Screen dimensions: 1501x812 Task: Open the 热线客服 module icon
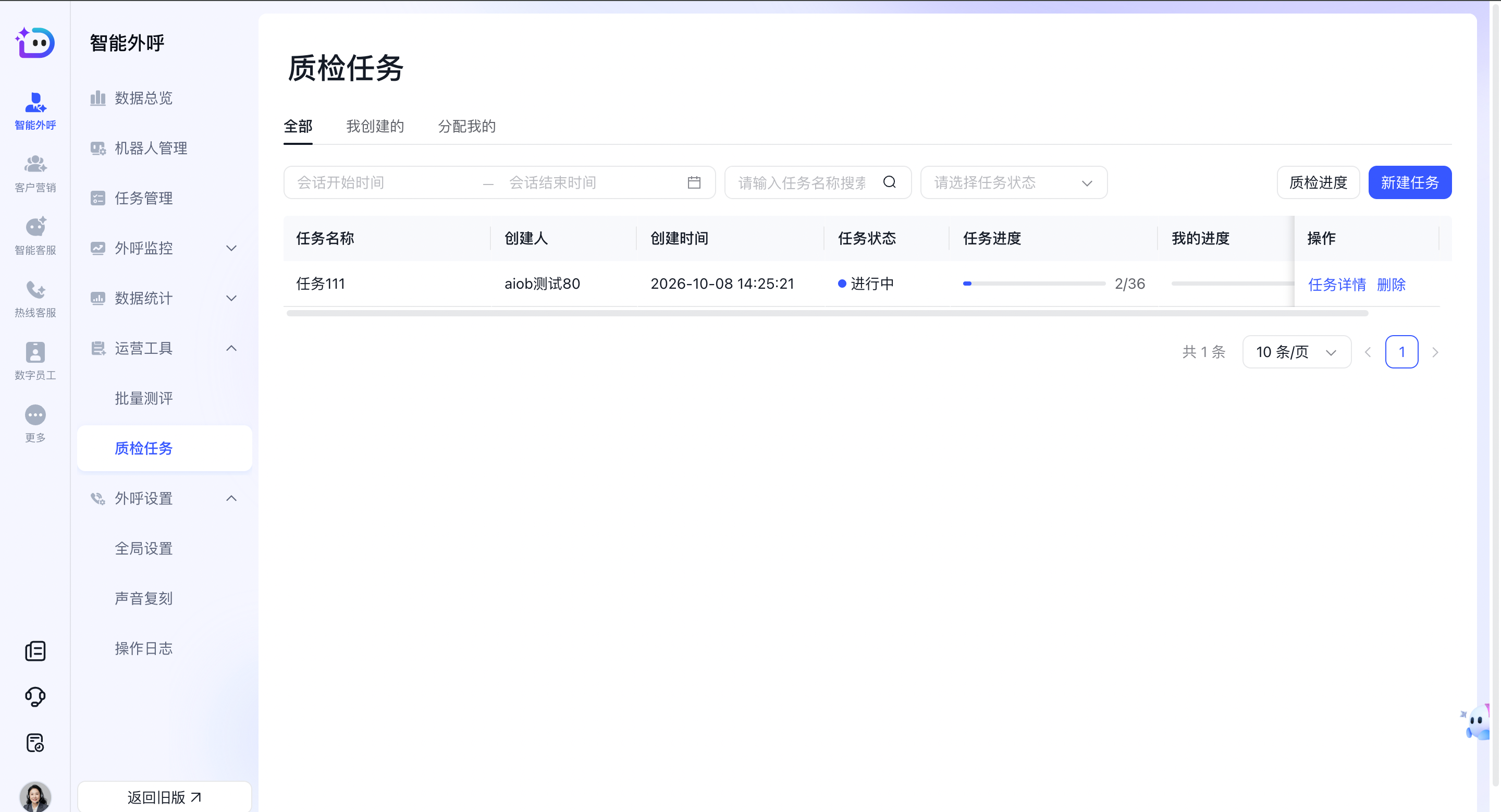35,298
